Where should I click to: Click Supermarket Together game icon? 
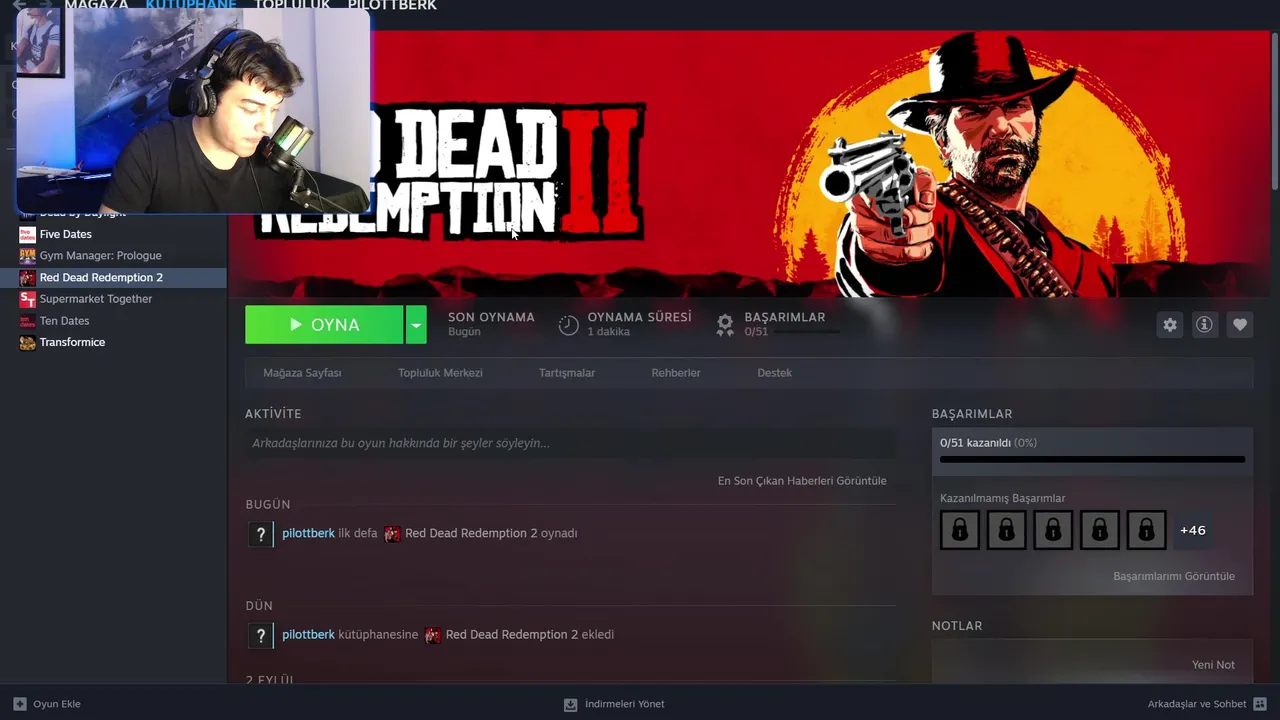coord(27,299)
